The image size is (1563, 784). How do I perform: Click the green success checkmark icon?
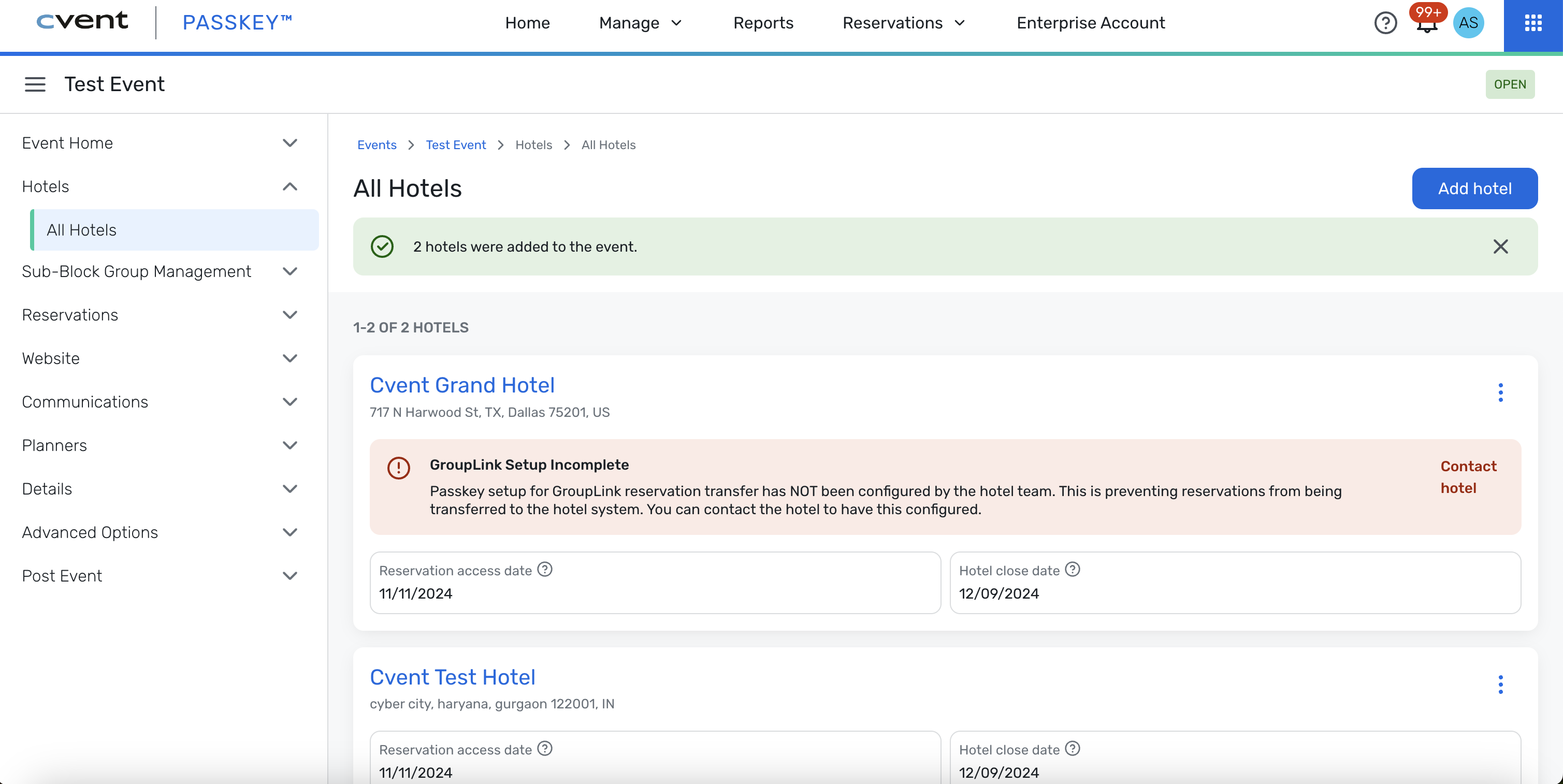point(382,246)
